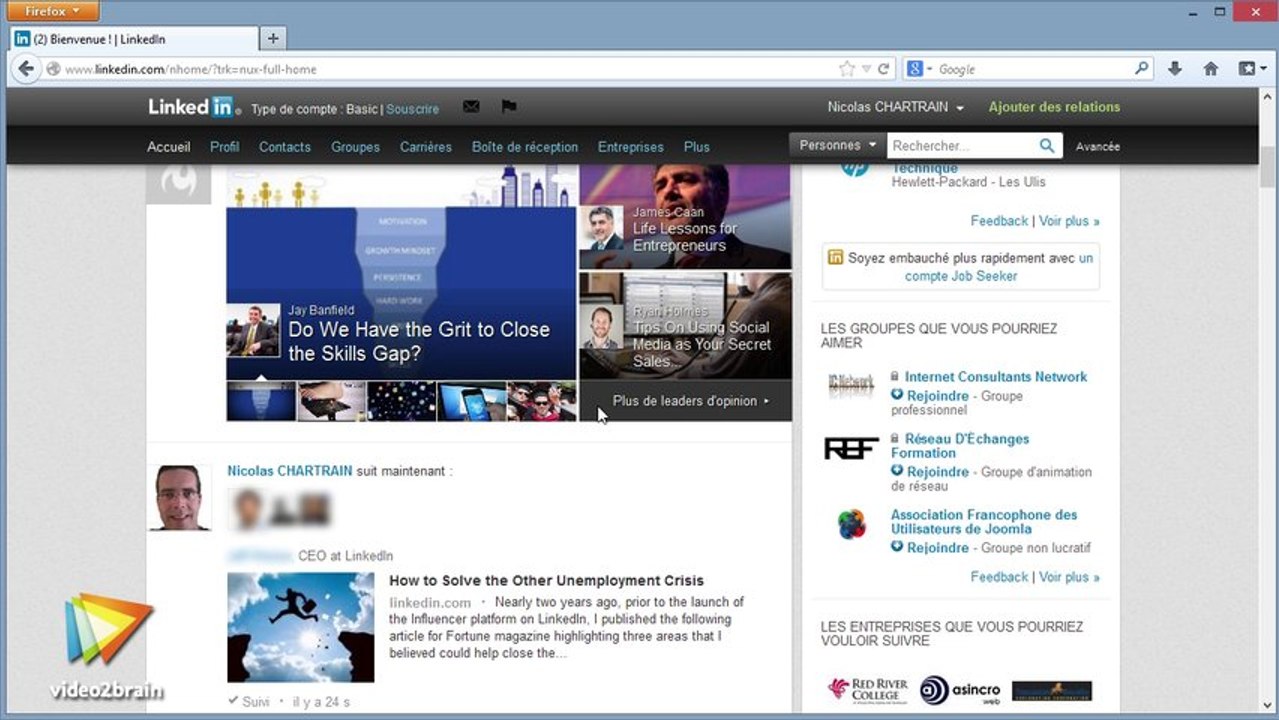Open the Carrières menu item

(426, 146)
